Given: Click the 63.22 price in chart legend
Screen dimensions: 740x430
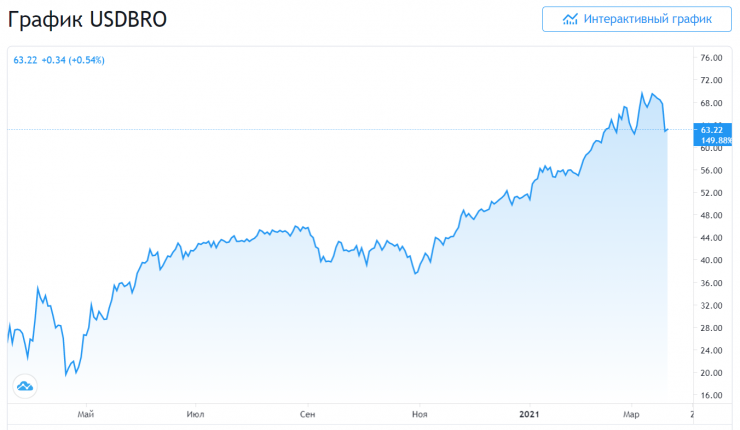Looking at the screenshot, I should point(25,60).
